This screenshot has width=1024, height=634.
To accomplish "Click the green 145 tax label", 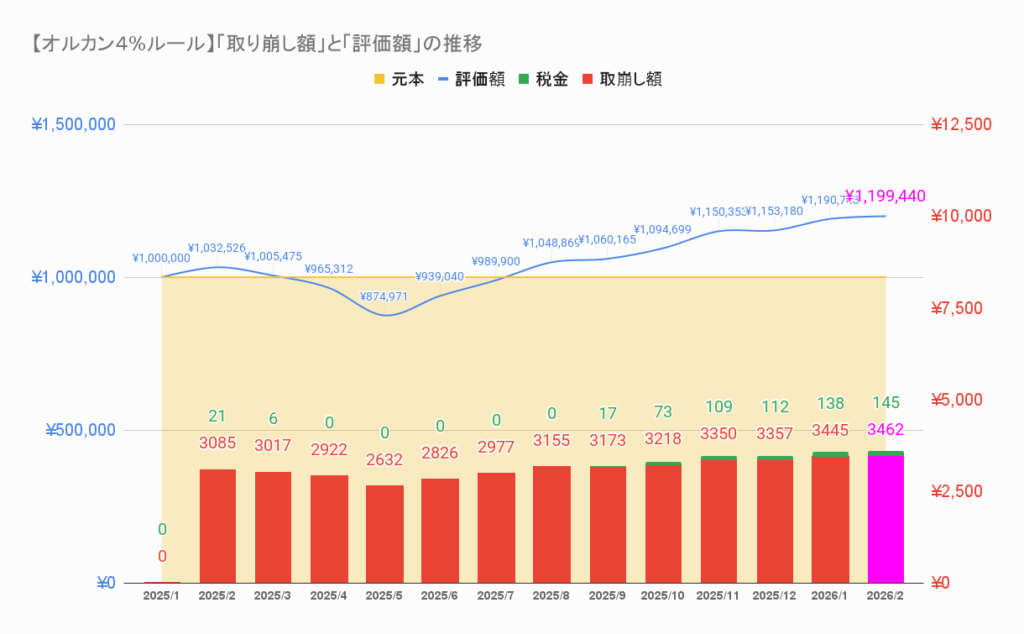I will pyautogui.click(x=885, y=402).
